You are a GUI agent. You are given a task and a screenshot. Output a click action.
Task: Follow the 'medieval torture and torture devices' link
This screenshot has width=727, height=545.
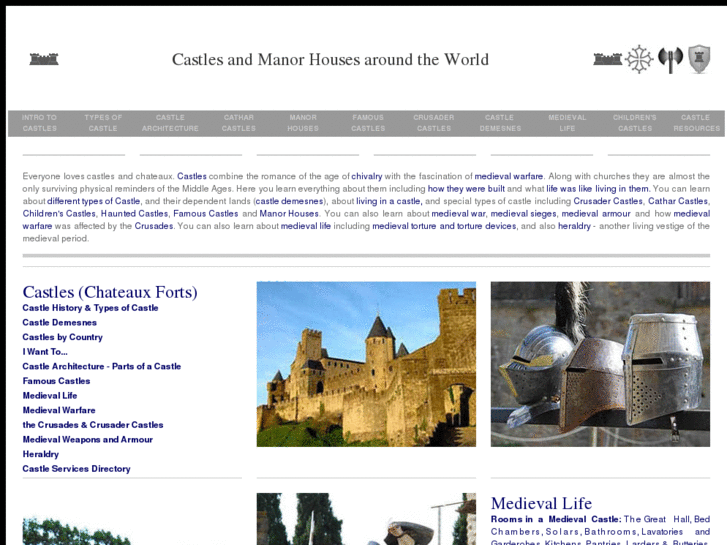pos(444,226)
